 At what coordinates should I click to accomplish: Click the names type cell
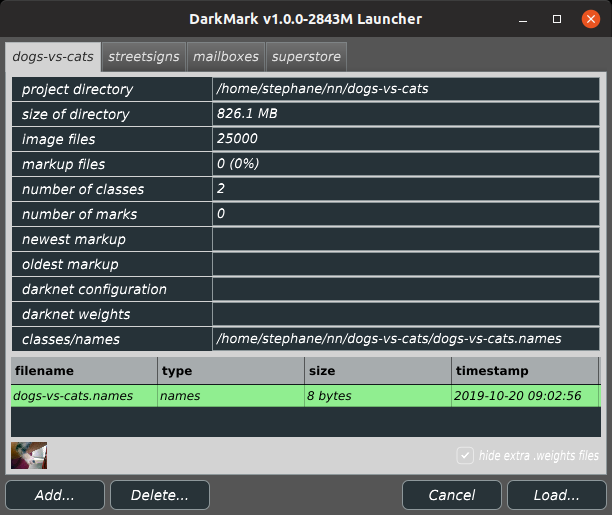231,396
